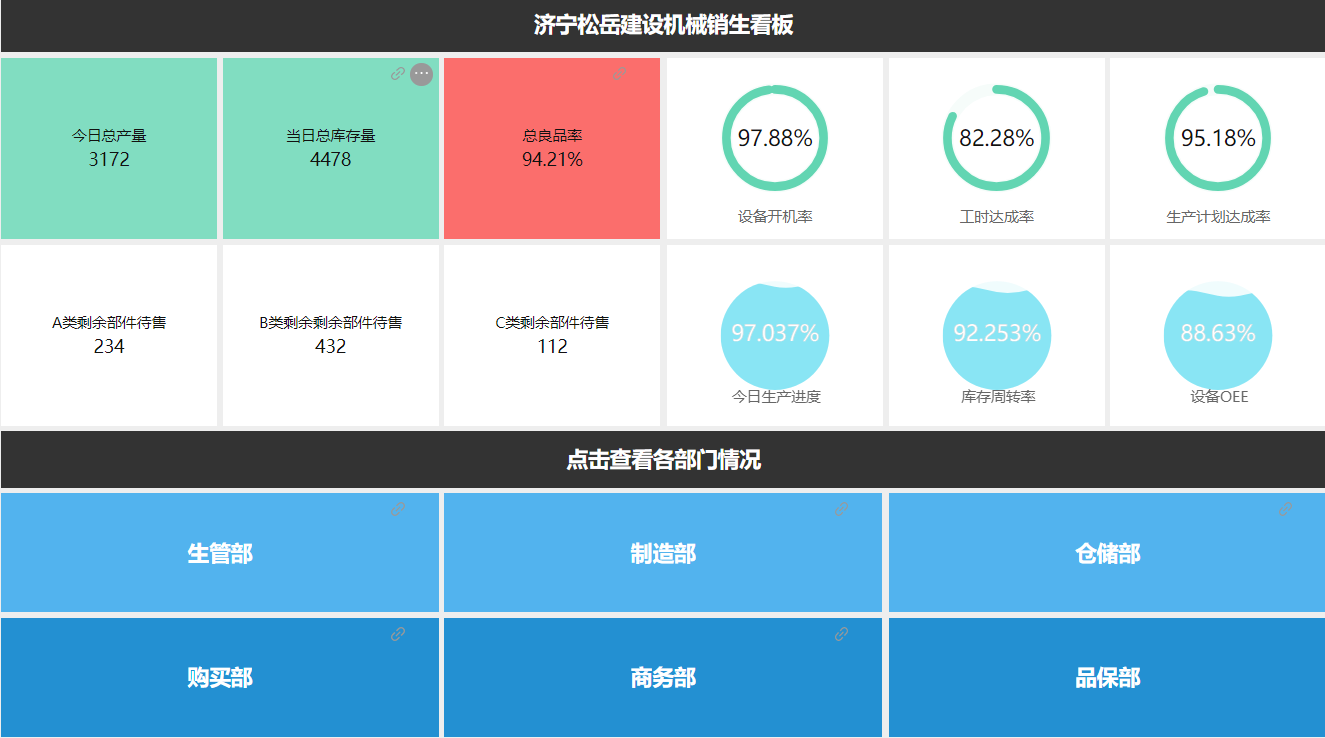
Task: Open the 生管部 department tile
Action: point(220,553)
